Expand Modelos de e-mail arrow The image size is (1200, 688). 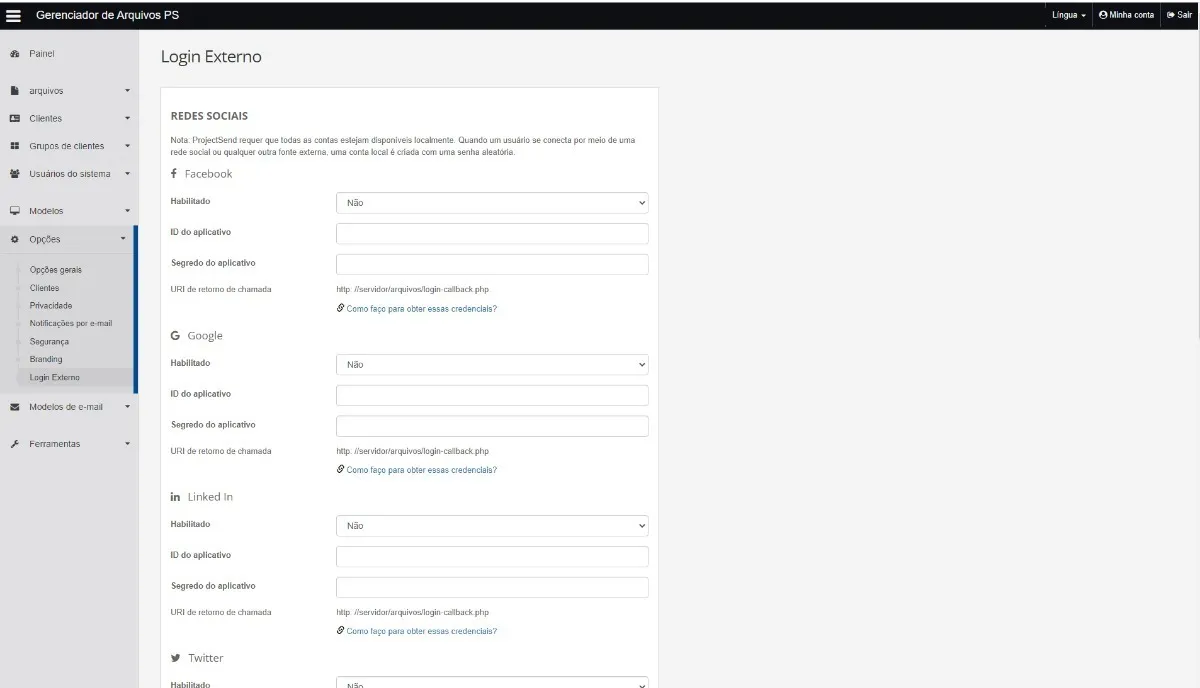pos(127,407)
